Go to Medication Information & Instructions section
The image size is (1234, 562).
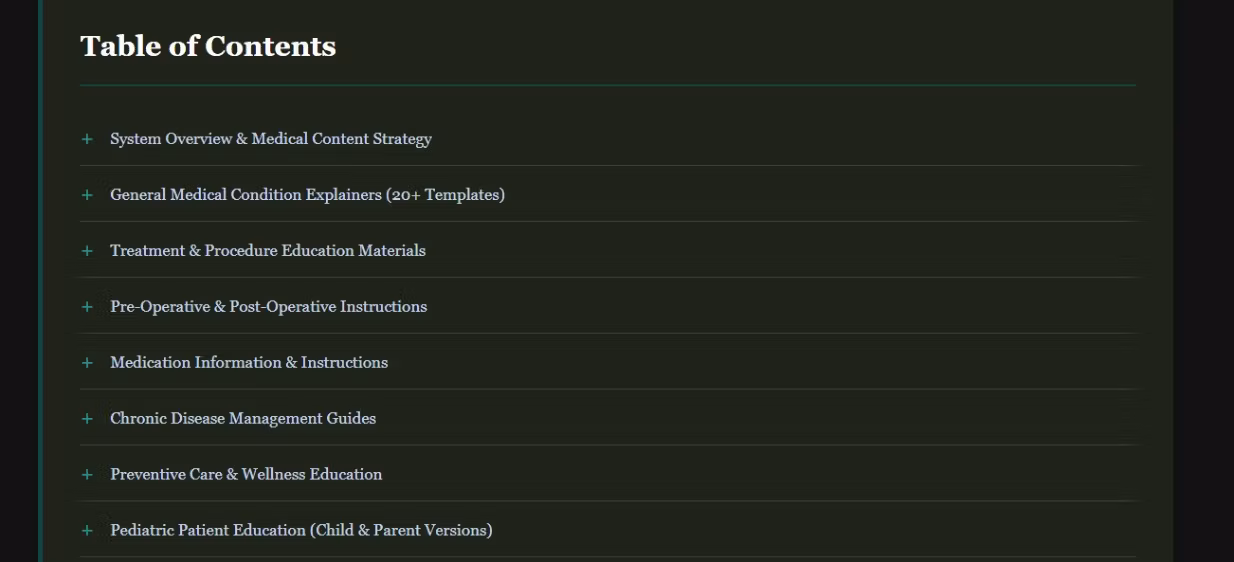tap(248, 363)
